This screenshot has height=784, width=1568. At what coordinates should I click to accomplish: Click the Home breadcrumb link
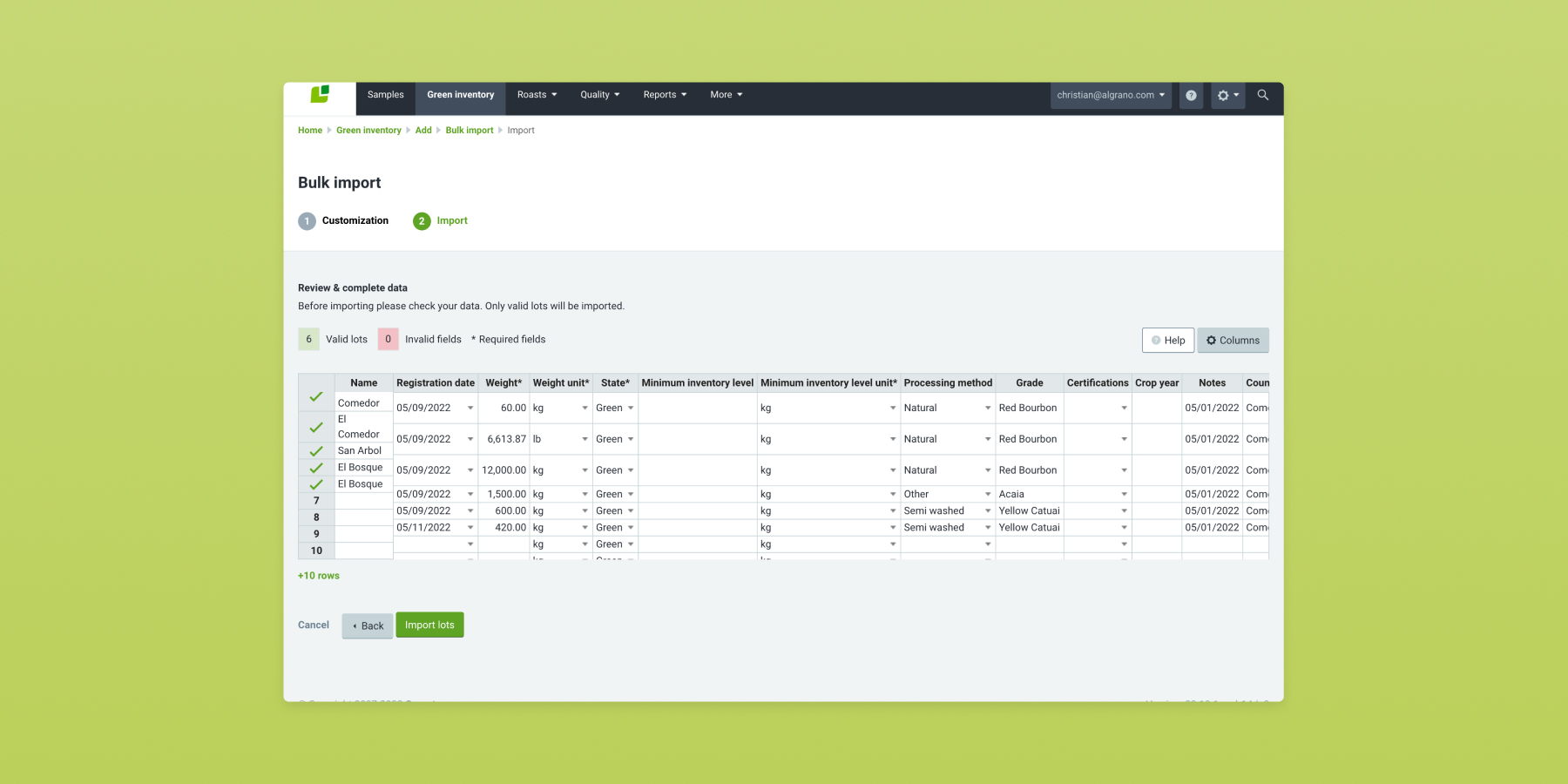coord(310,131)
